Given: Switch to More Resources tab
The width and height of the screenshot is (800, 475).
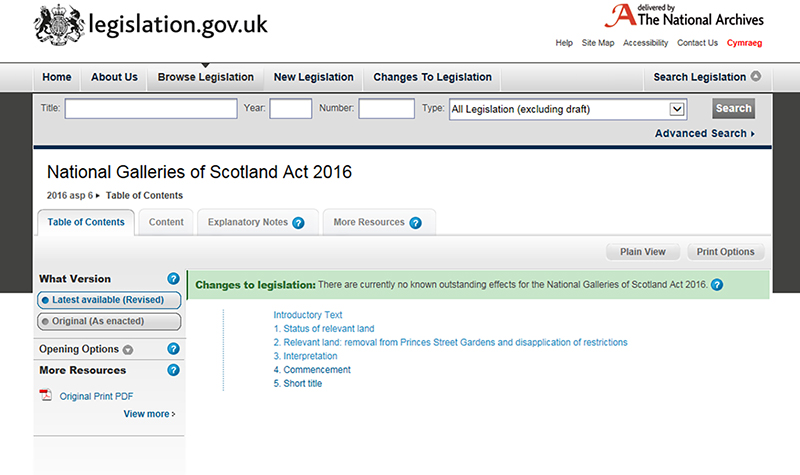Looking at the screenshot, I should pos(369,222).
